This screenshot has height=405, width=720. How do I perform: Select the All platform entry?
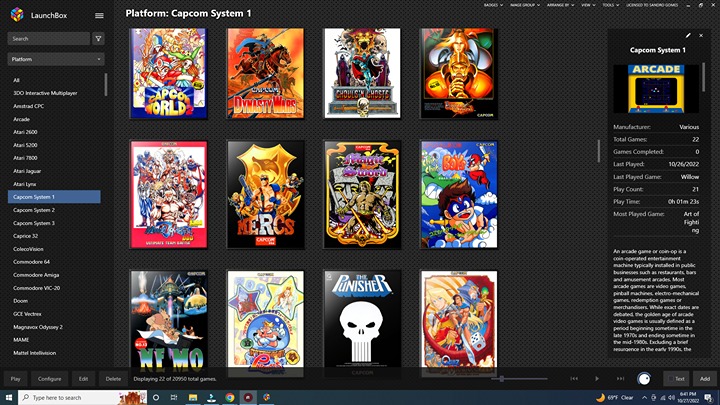(54, 80)
